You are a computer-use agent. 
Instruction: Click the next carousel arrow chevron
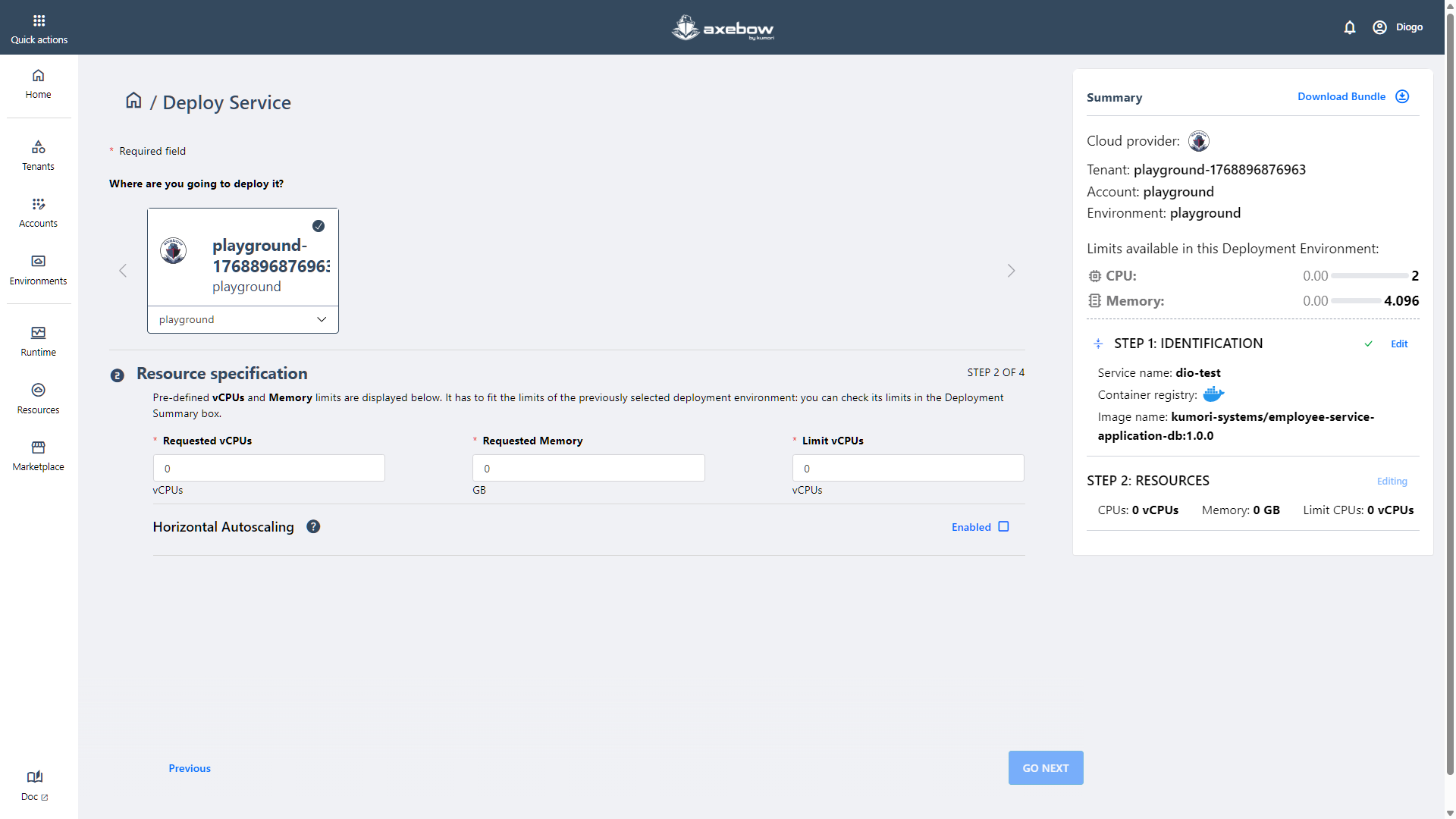1011,271
